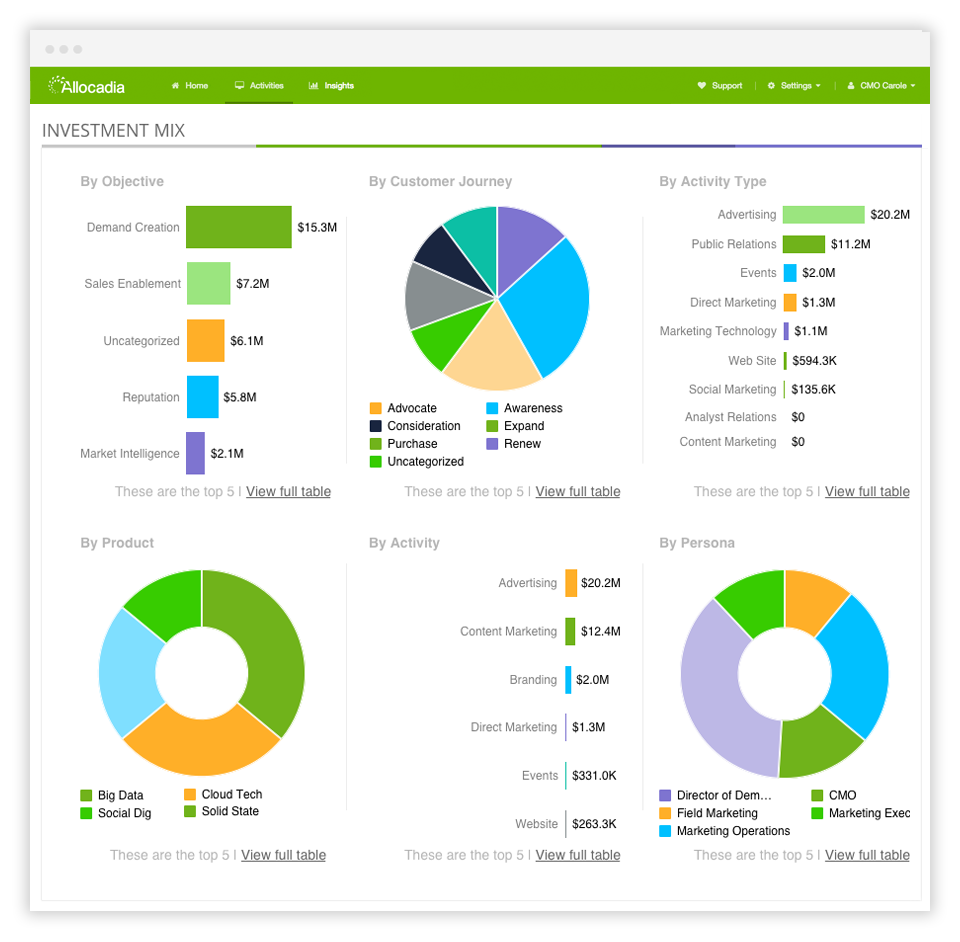
Task: Open View full table under By Persona
Action: coord(867,855)
